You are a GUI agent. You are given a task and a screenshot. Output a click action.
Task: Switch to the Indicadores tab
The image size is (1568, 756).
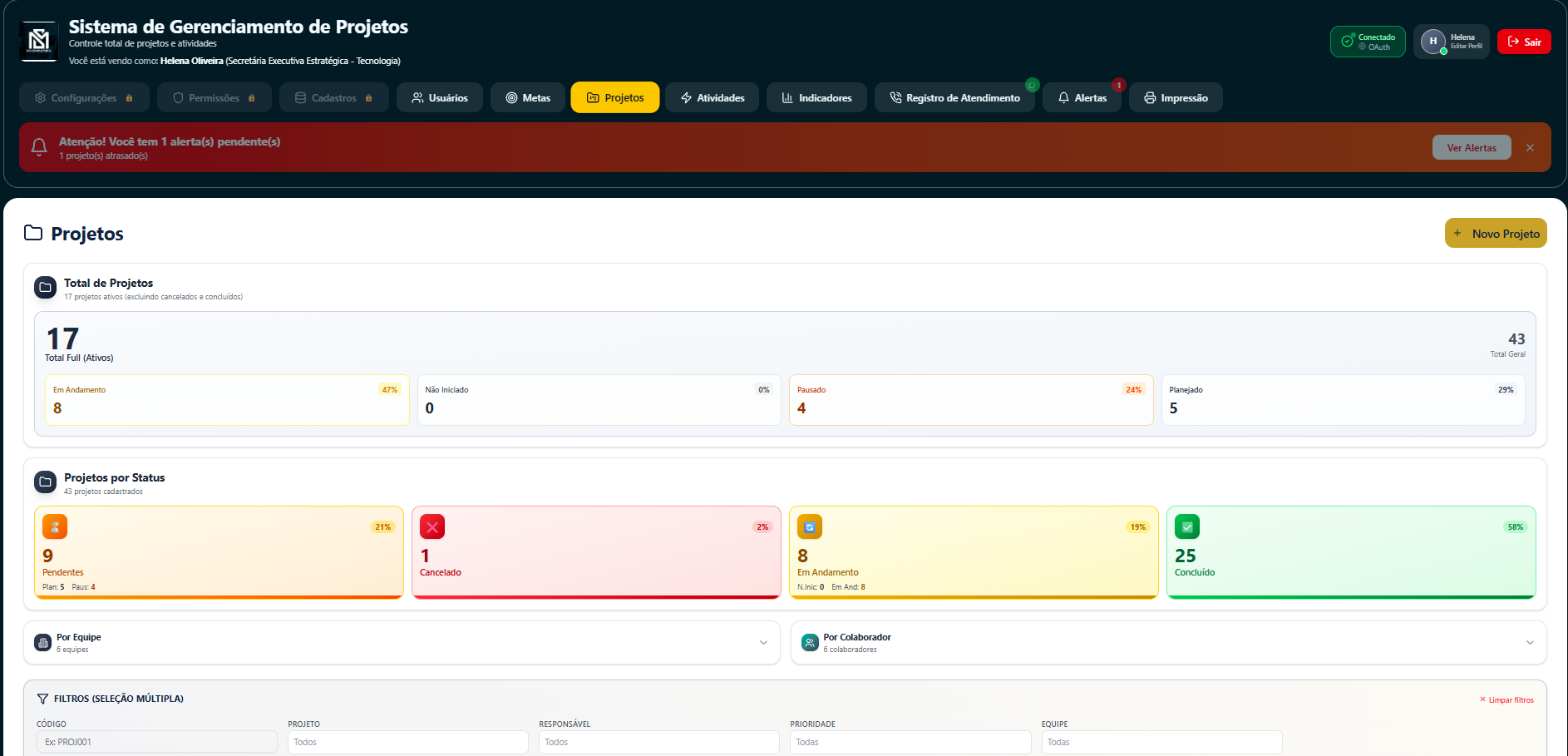click(816, 97)
